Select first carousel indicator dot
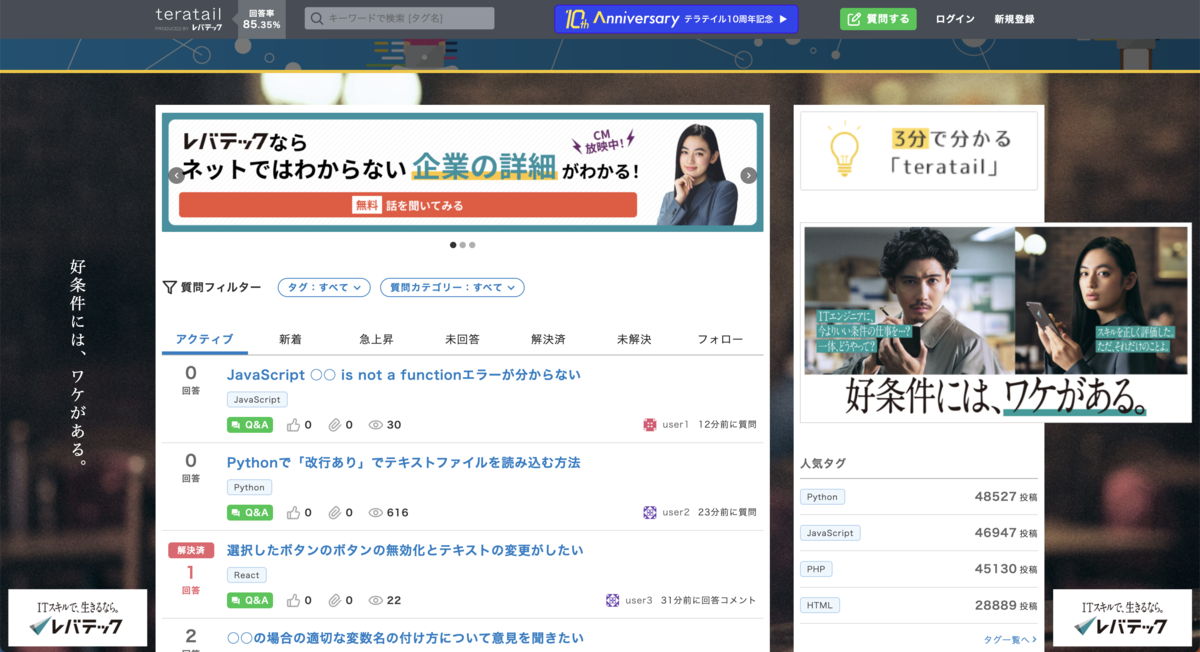This screenshot has width=1200, height=652. point(453,245)
